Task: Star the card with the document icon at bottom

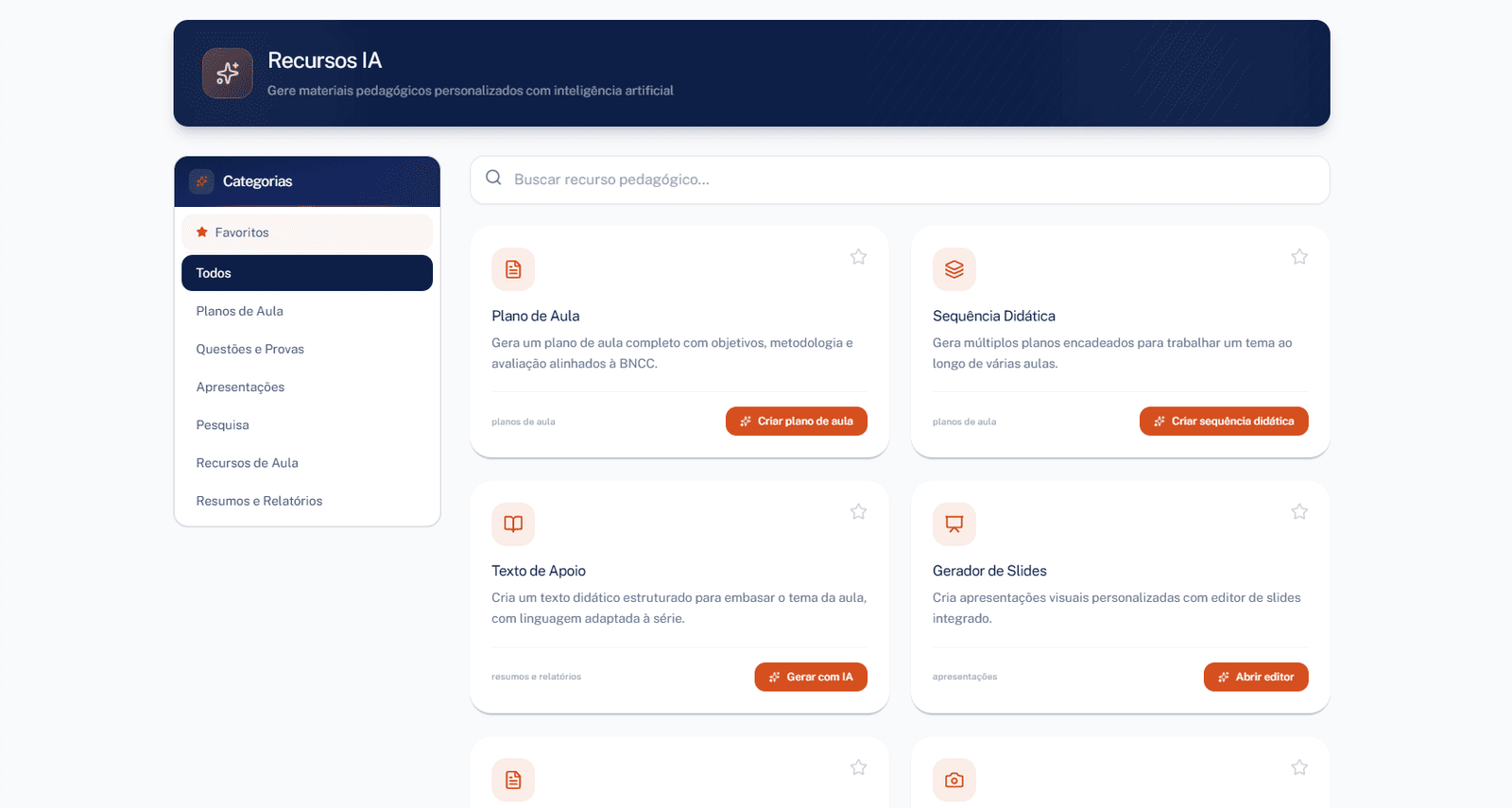Action: 858,767
